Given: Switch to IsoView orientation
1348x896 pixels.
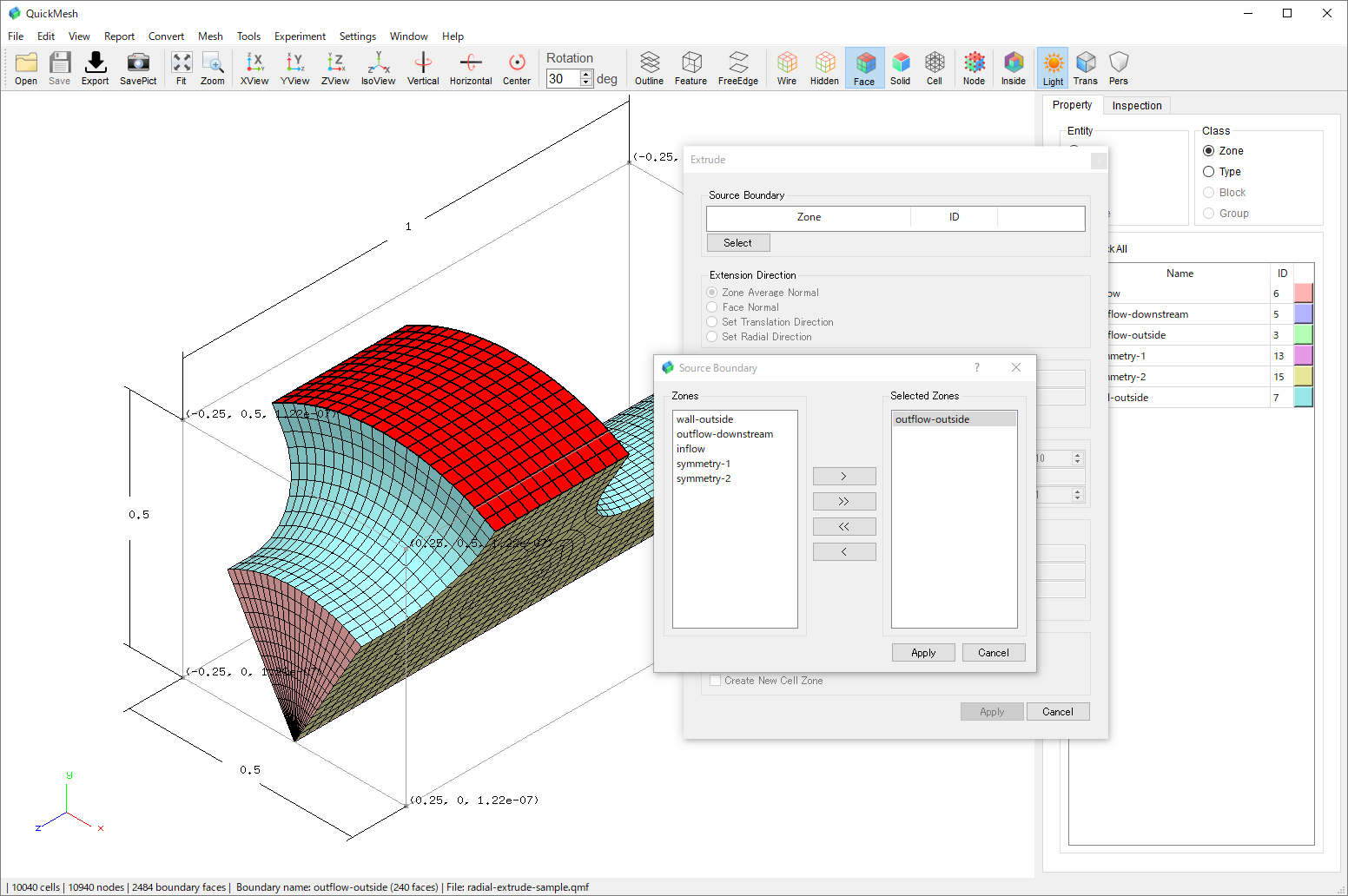Looking at the screenshot, I should tap(378, 68).
